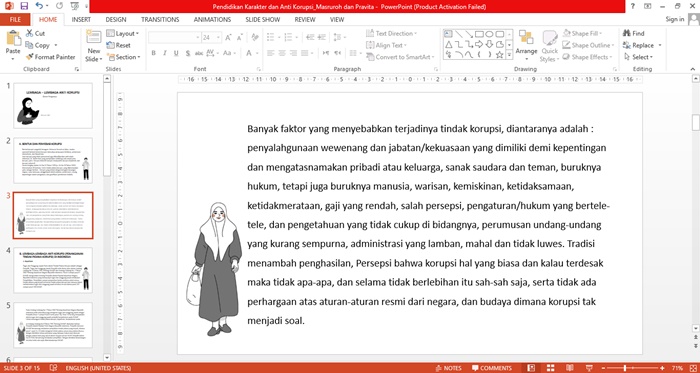Click Convert to SmartArt

(400, 57)
